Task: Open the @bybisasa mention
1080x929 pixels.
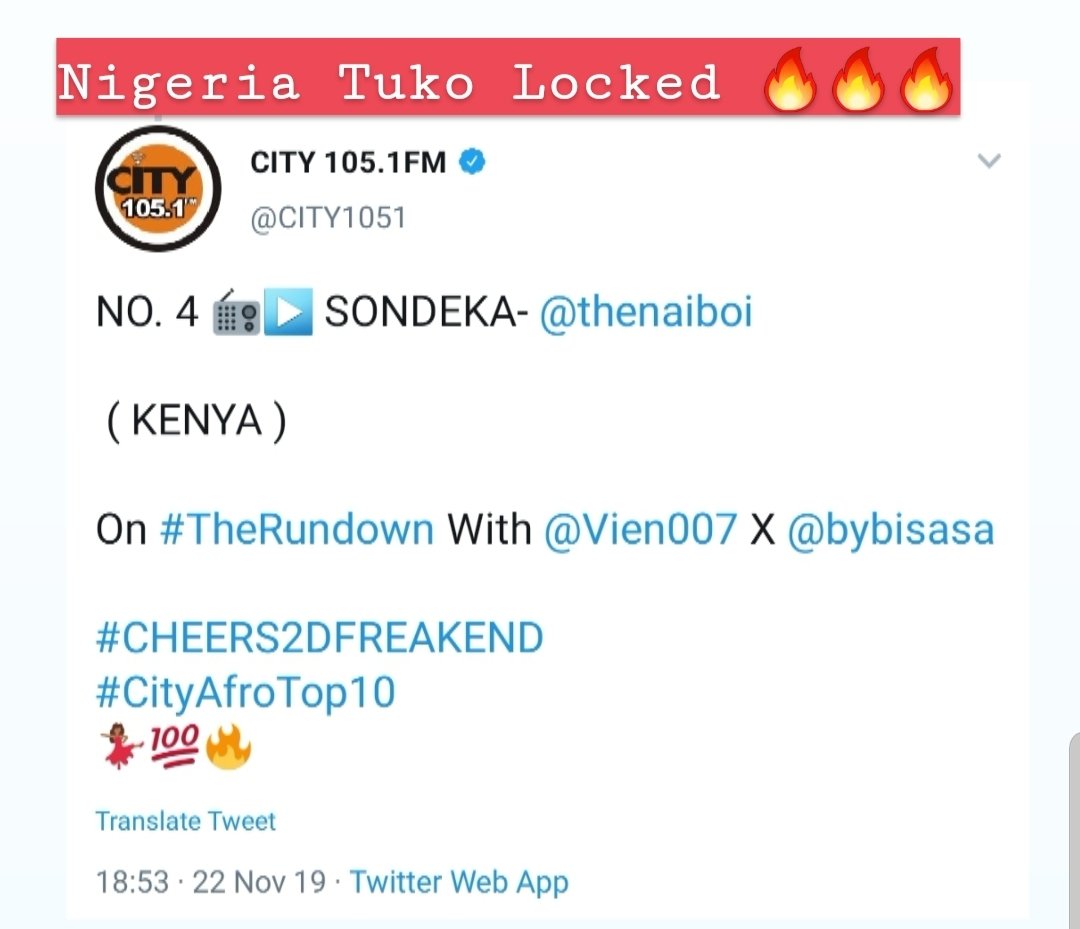Action: click(x=891, y=530)
